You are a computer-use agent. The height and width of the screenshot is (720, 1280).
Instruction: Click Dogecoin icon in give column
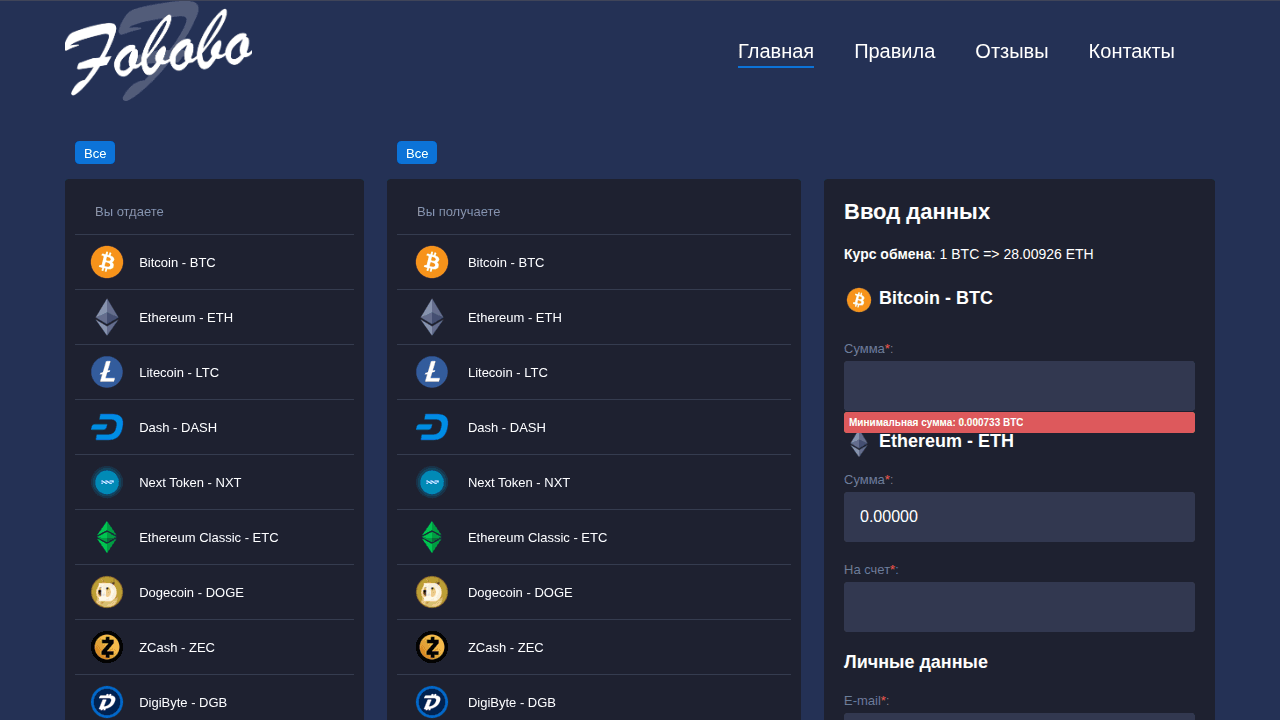(107, 592)
